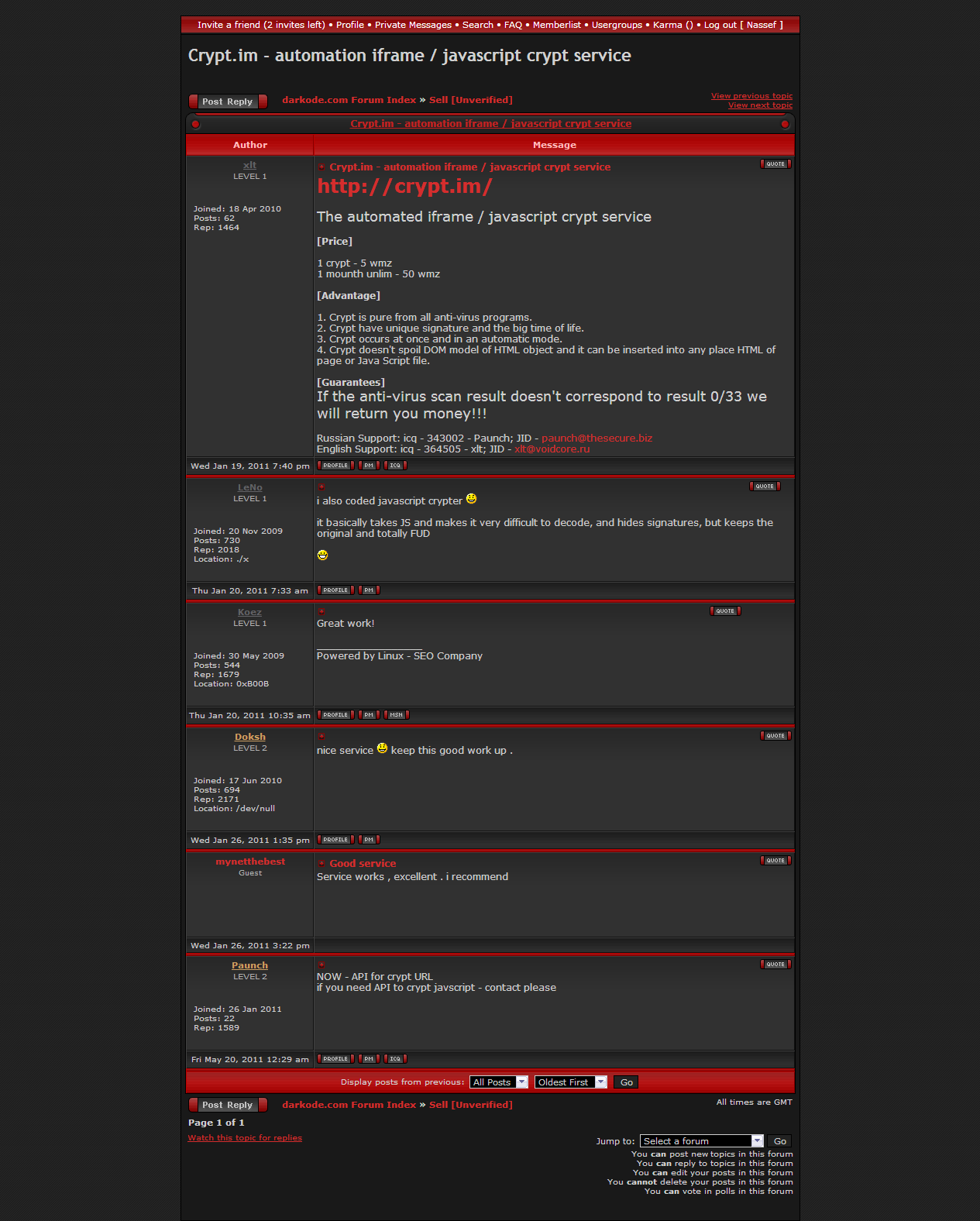The image size is (980, 1221).
Task: Click View previous topic link
Action: [x=751, y=96]
